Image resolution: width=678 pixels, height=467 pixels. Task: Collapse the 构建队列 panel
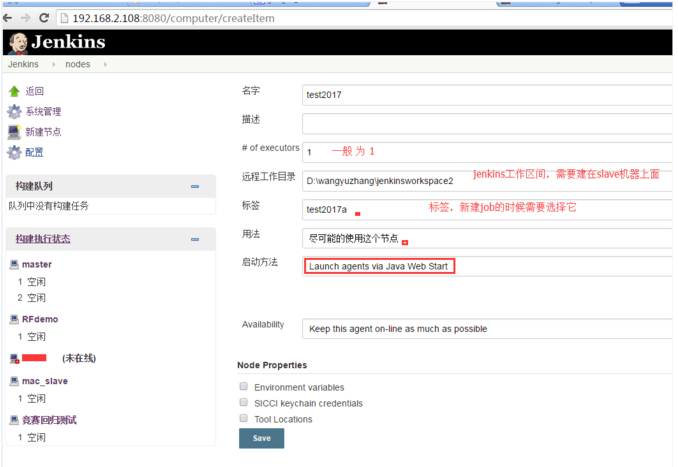tap(195, 186)
